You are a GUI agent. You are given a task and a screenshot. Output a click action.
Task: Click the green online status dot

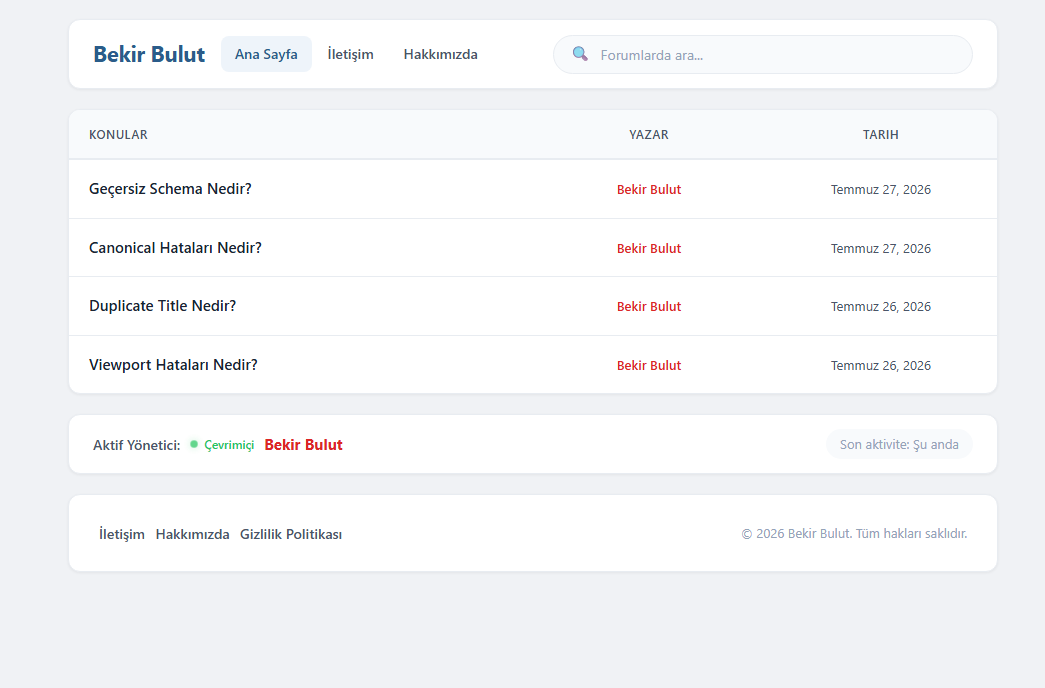(x=194, y=444)
